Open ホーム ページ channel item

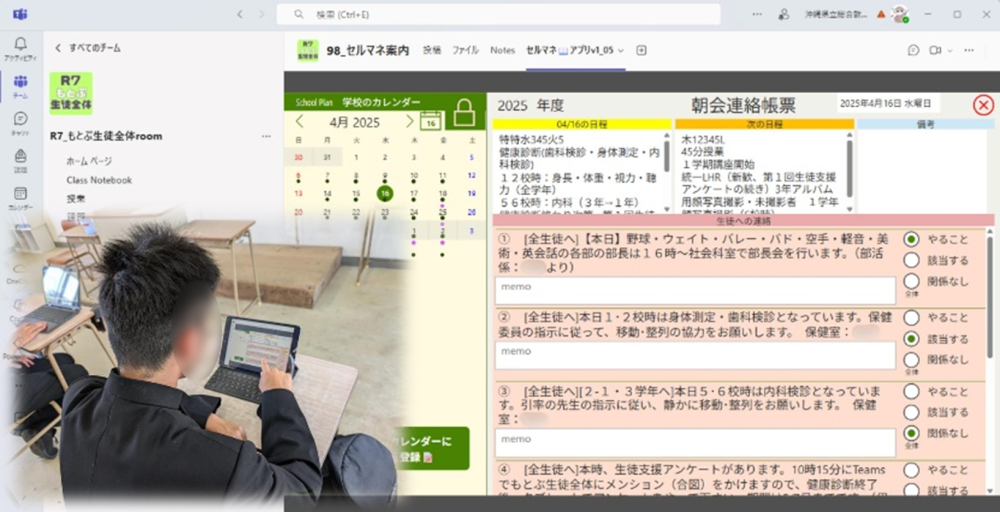click(x=89, y=161)
